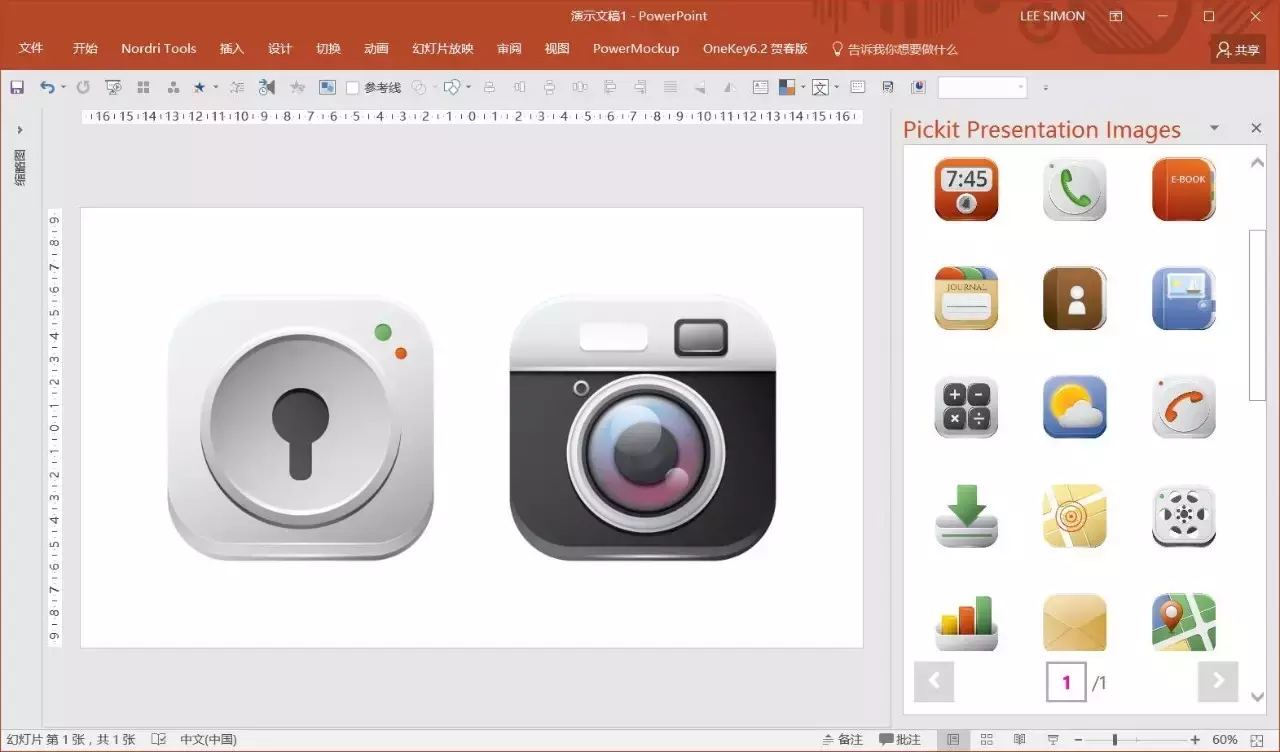Viewport: 1280px width, 752px height.
Task: Insert the map location pin icon image
Action: point(1184,622)
